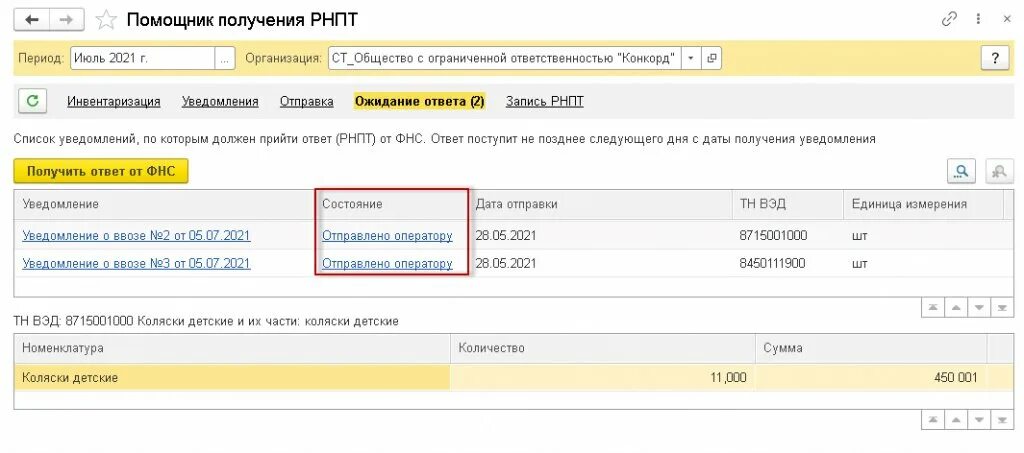Select the sum cell 450 001
The image size is (1024, 453).
[871, 377]
